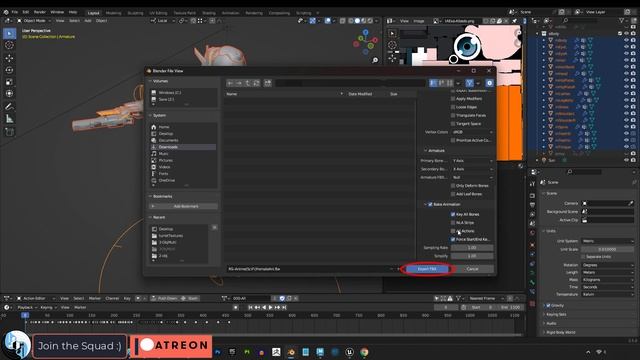Open the Vertex Colors dropdown
The image size is (640, 360).
pos(472,132)
